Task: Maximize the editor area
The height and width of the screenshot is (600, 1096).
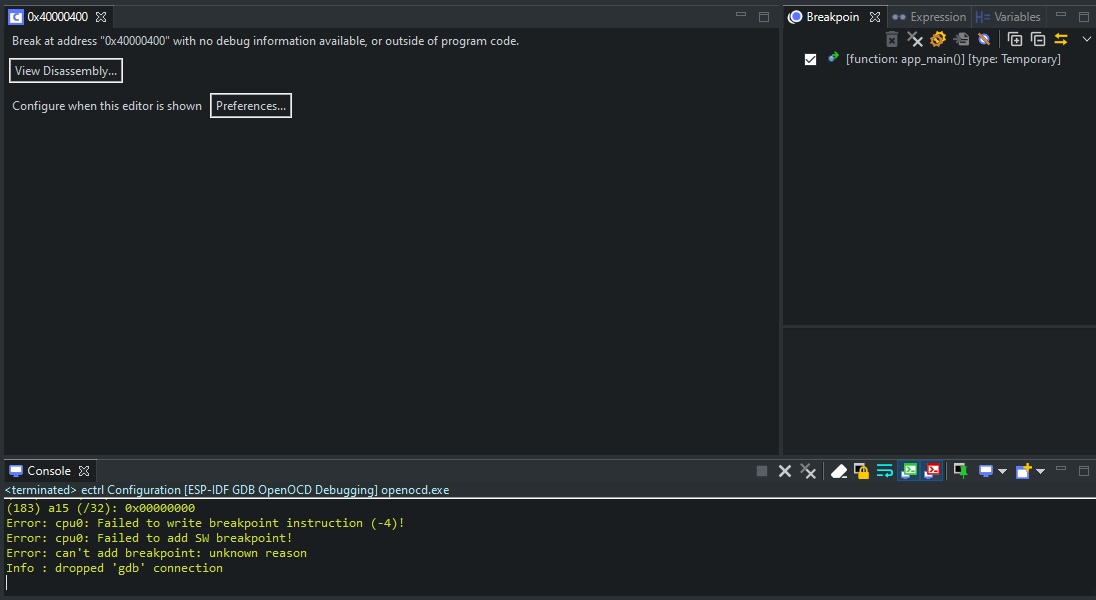Action: 764,17
